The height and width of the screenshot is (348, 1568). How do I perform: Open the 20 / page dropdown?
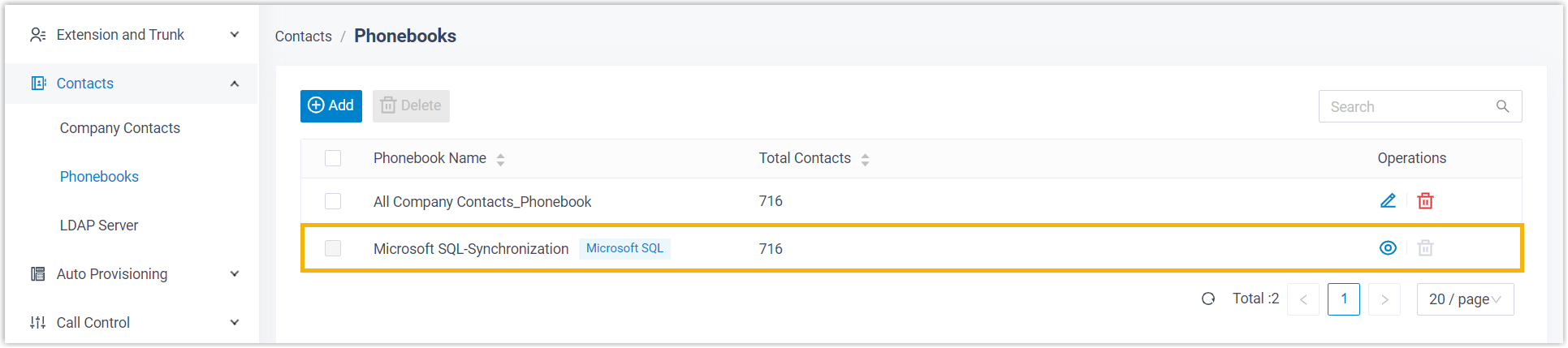[1464, 299]
